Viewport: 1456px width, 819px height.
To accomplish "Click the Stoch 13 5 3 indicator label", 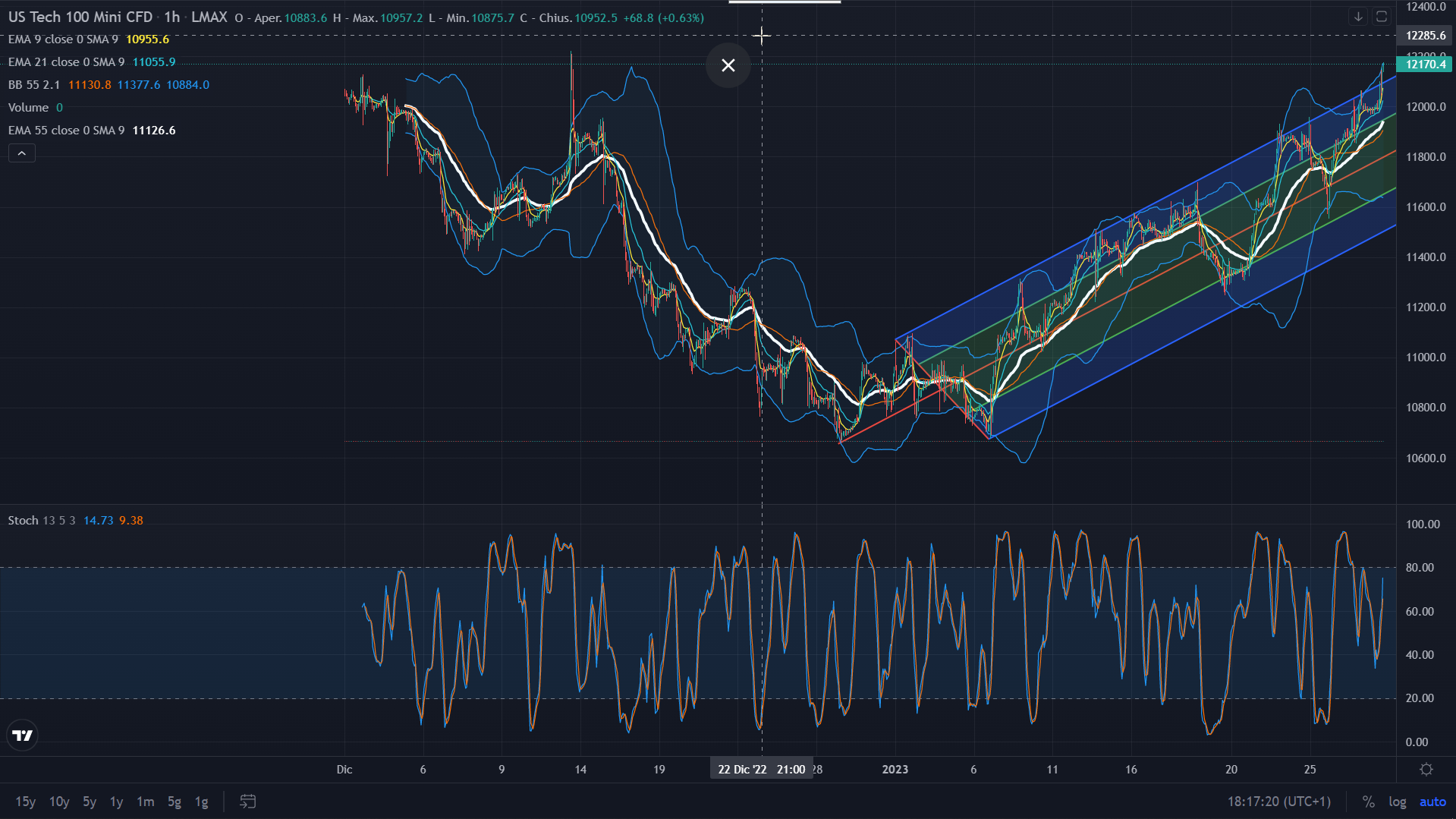I will coord(42,521).
